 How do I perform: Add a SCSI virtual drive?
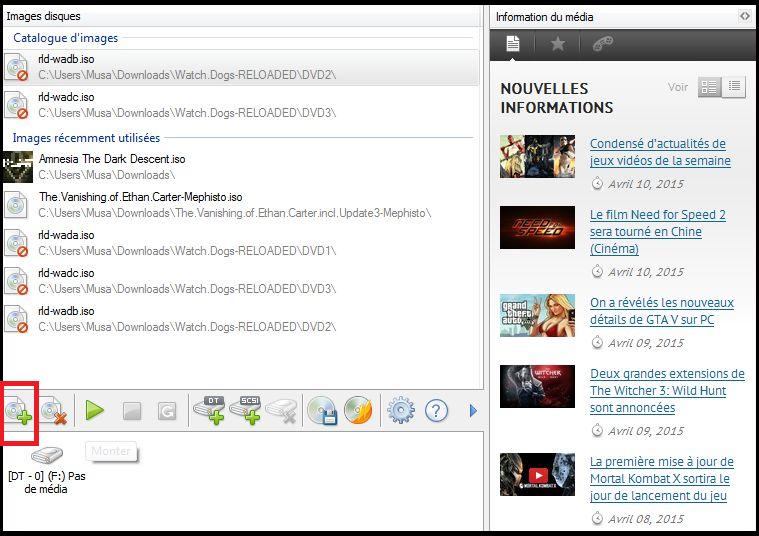pos(245,411)
